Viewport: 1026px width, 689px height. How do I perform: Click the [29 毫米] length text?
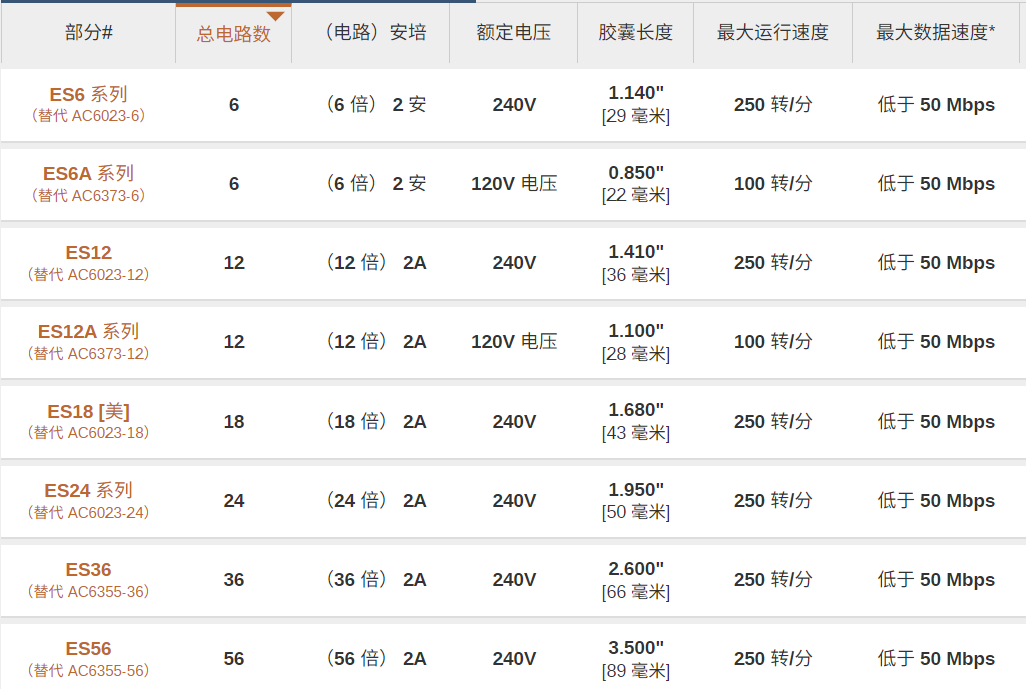[x=635, y=116]
